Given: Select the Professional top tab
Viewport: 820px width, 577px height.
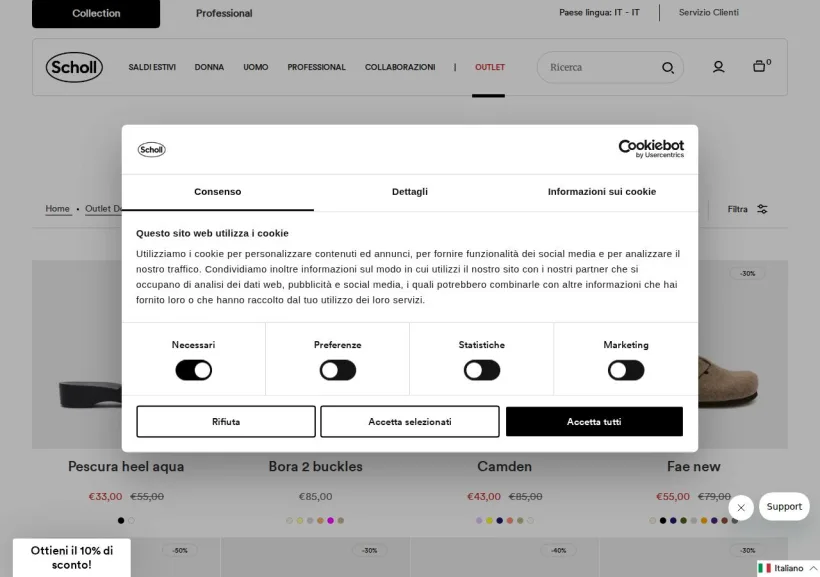Looking at the screenshot, I should coord(224,14).
